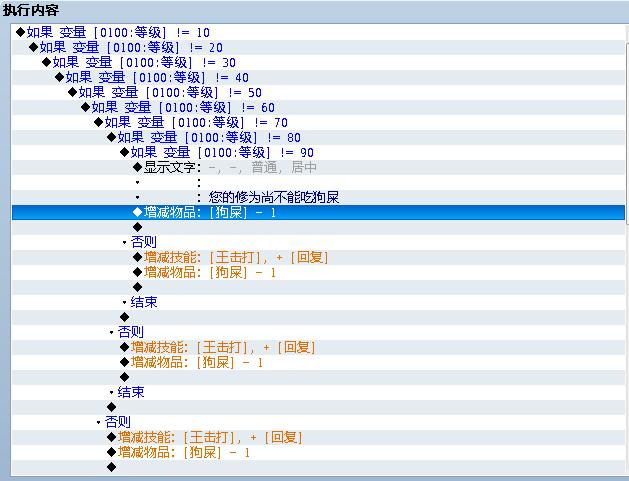Select the condition row 等级 != 10
The image size is (629, 481).
(318, 32)
